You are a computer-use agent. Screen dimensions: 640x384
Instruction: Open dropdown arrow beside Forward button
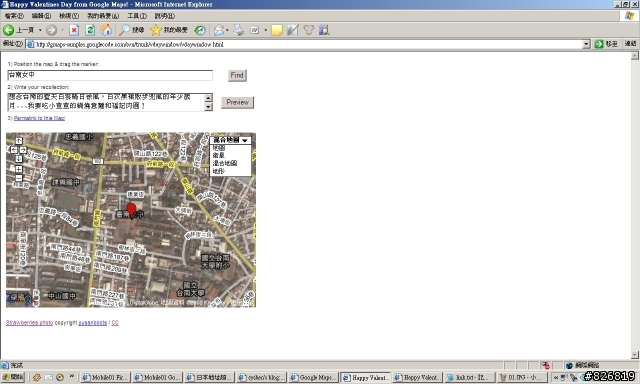point(62,30)
